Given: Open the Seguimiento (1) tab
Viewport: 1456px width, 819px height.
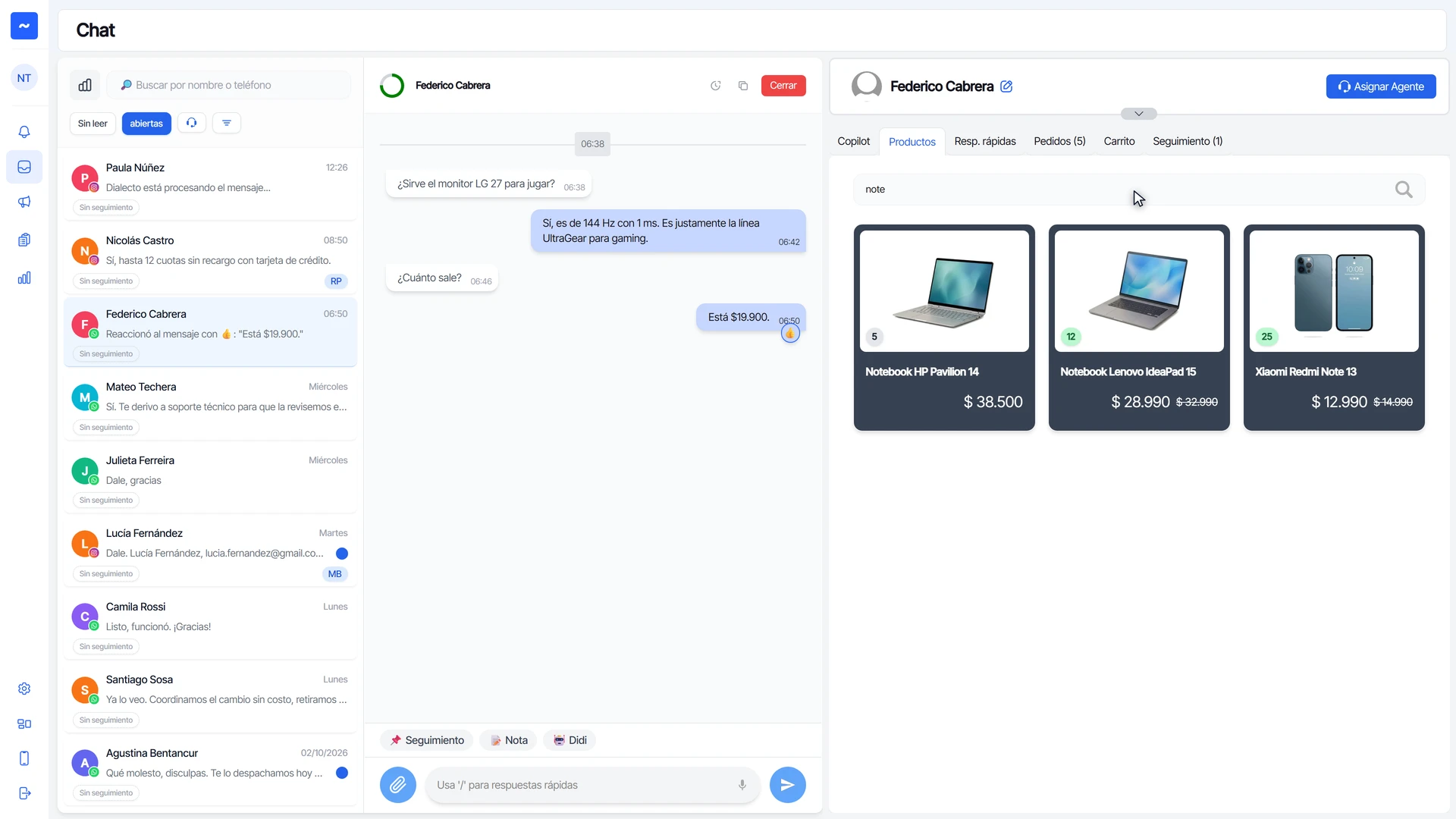Looking at the screenshot, I should point(1188,142).
